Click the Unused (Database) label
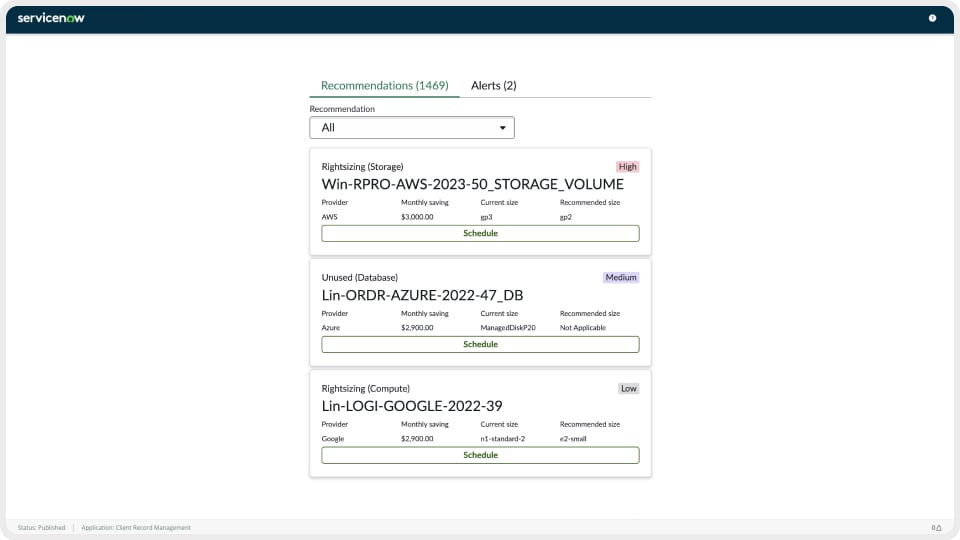 coord(359,277)
